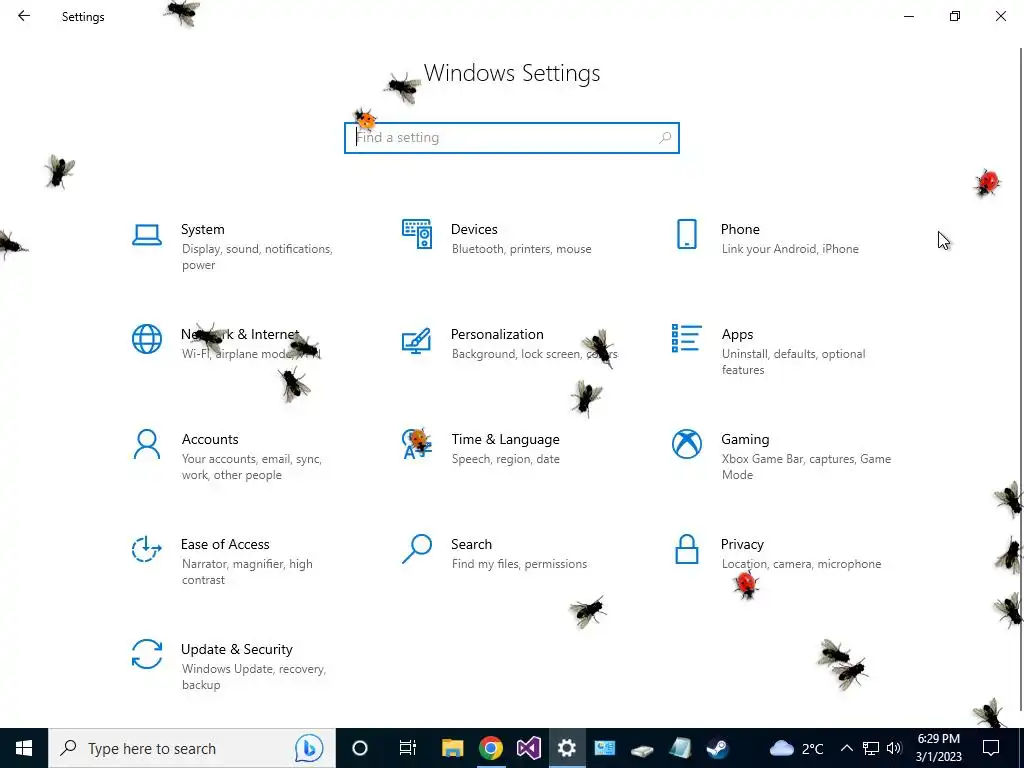Launch Google Chrome from taskbar
This screenshot has height=768, width=1024.
tap(490, 748)
